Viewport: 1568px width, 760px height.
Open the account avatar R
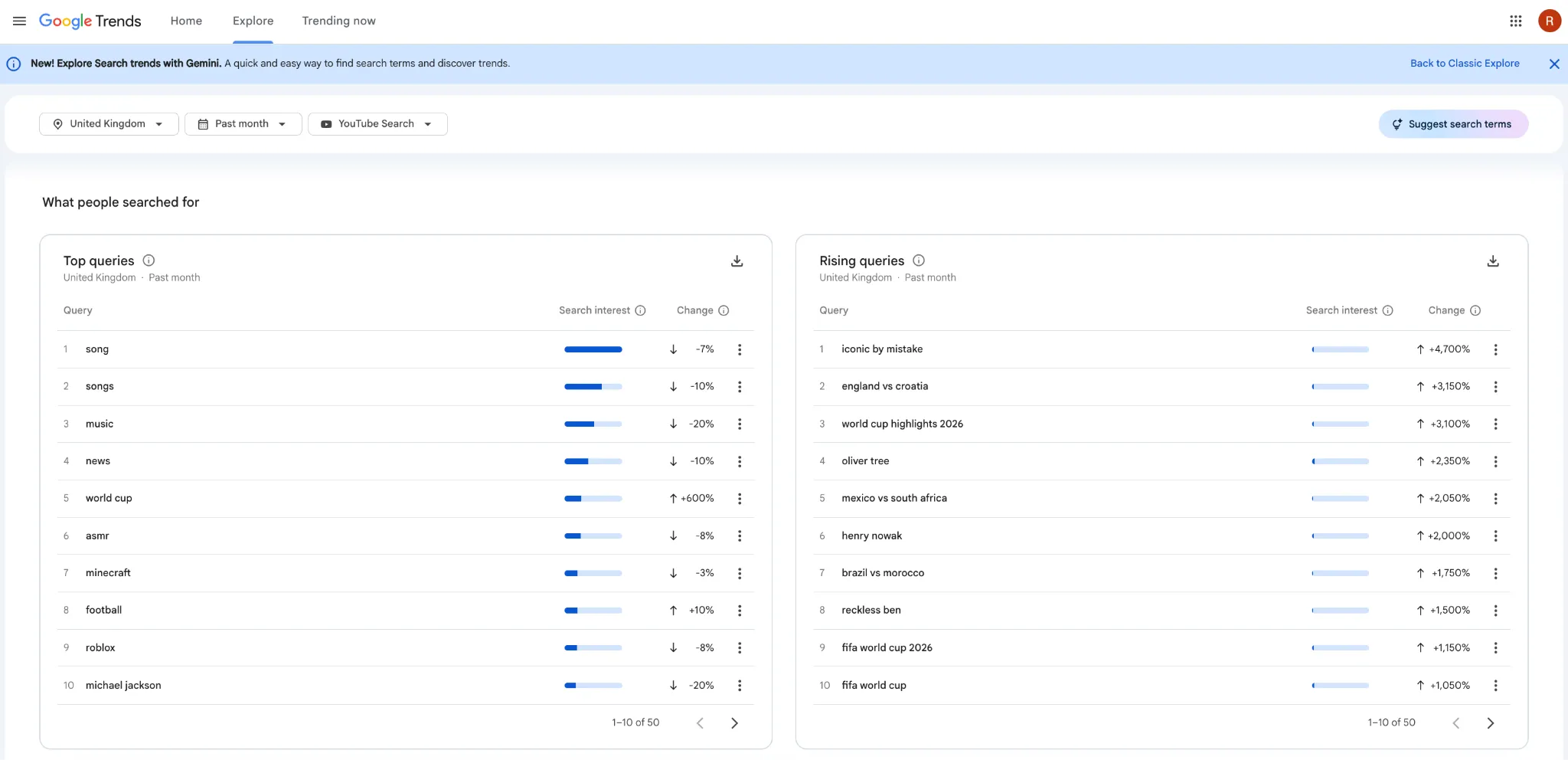point(1550,21)
